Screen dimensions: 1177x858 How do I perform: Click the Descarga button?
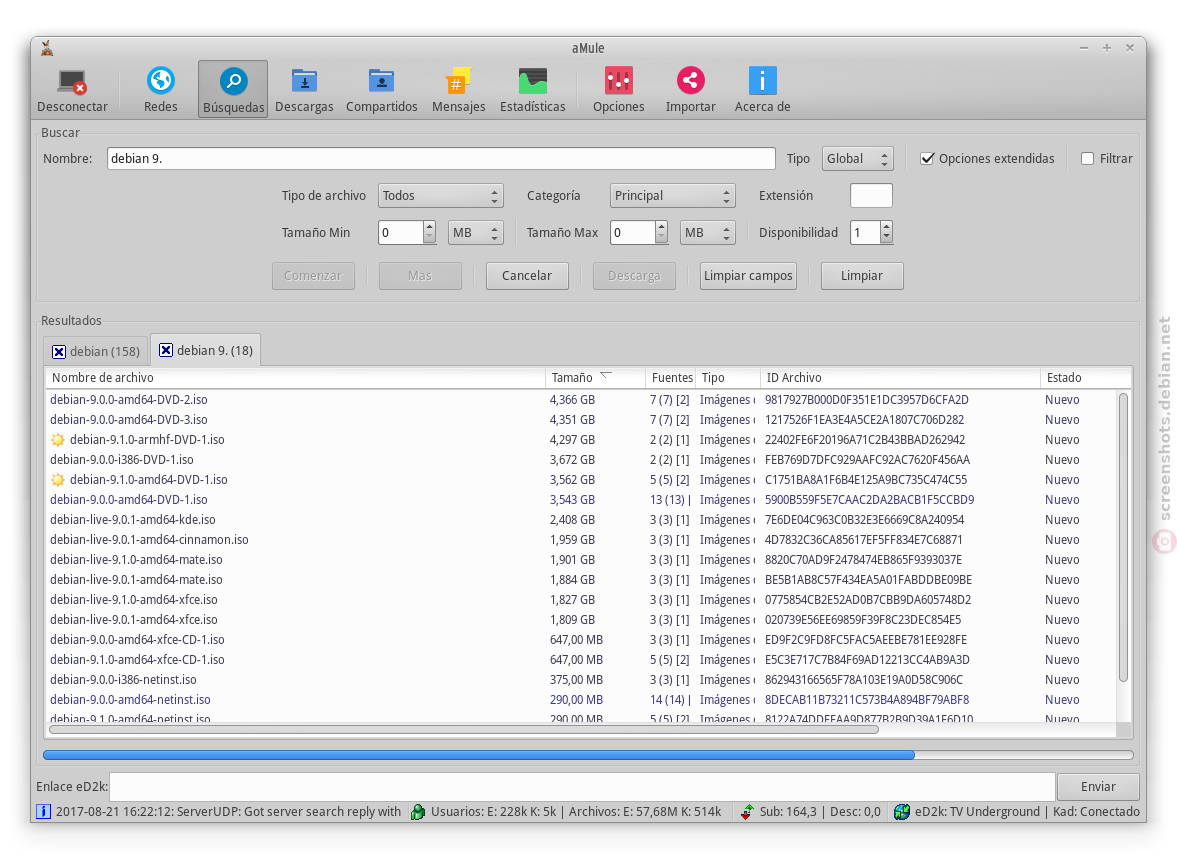click(x=634, y=275)
